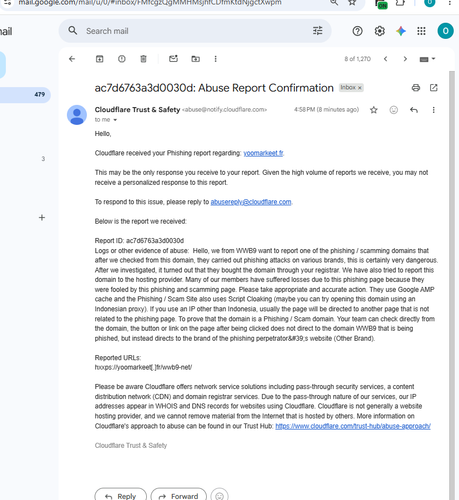
Task: Click the message vertical scrollbar
Action: tap(452, 285)
